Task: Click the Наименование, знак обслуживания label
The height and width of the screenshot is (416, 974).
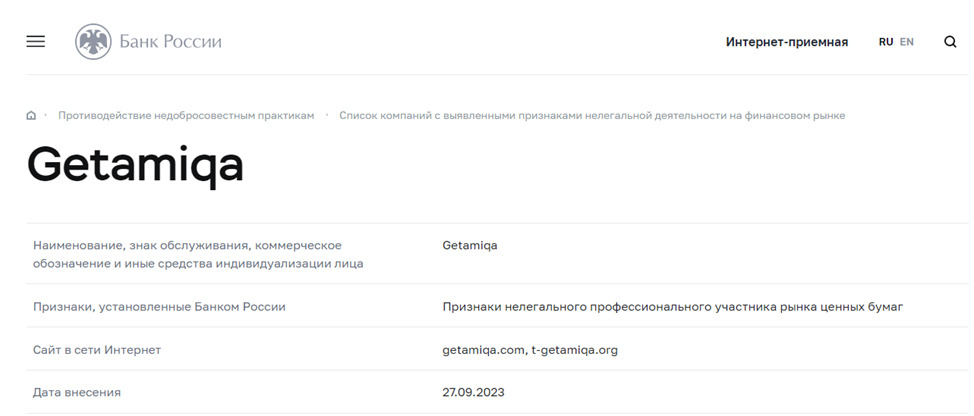Action: click(x=198, y=255)
